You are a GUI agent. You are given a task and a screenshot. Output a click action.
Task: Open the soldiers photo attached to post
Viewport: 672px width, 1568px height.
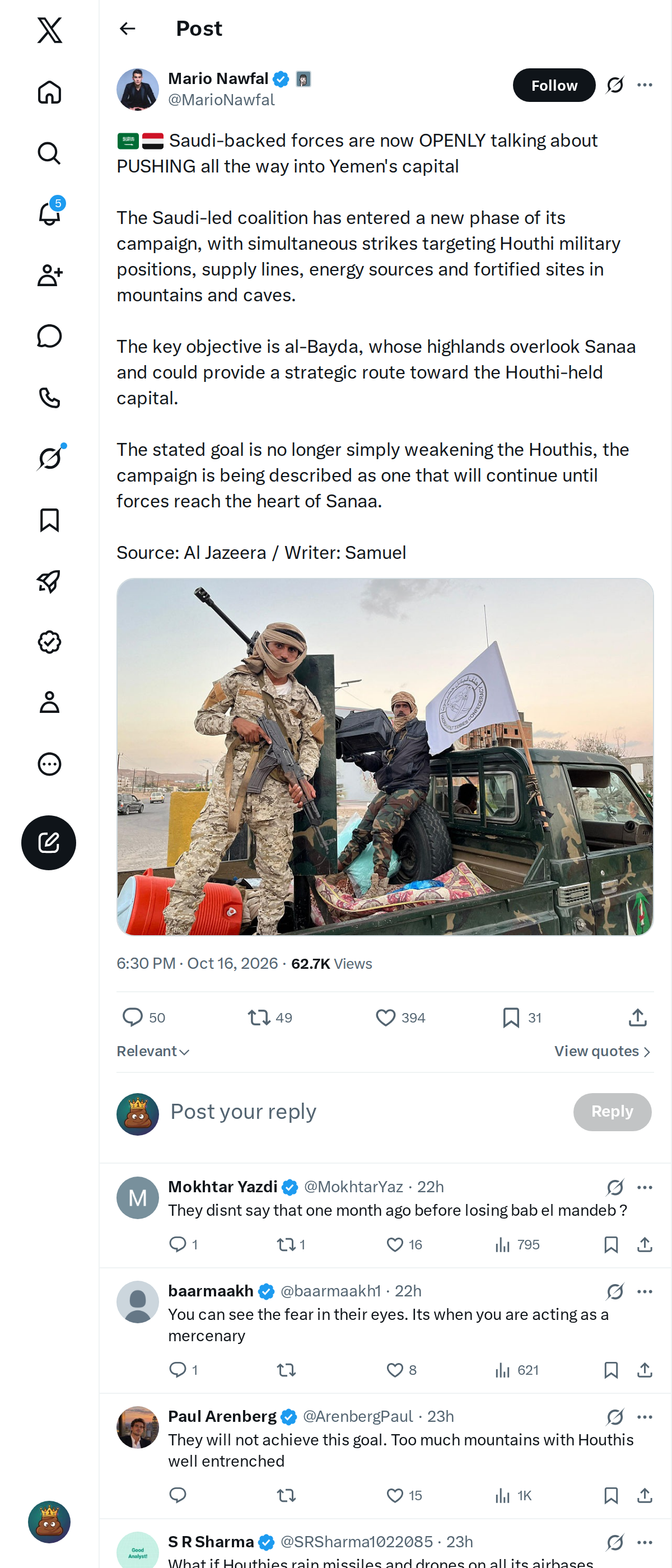click(385, 757)
